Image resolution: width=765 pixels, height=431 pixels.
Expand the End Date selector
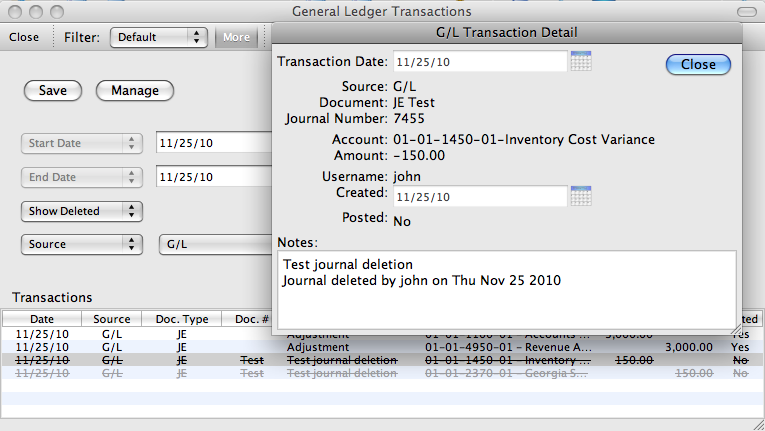(x=82, y=177)
